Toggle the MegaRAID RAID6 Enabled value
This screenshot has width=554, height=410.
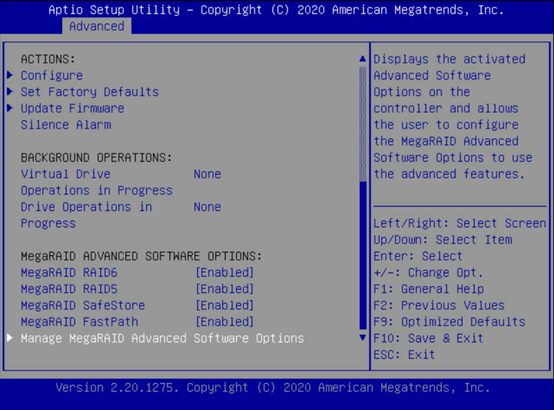[x=225, y=273]
